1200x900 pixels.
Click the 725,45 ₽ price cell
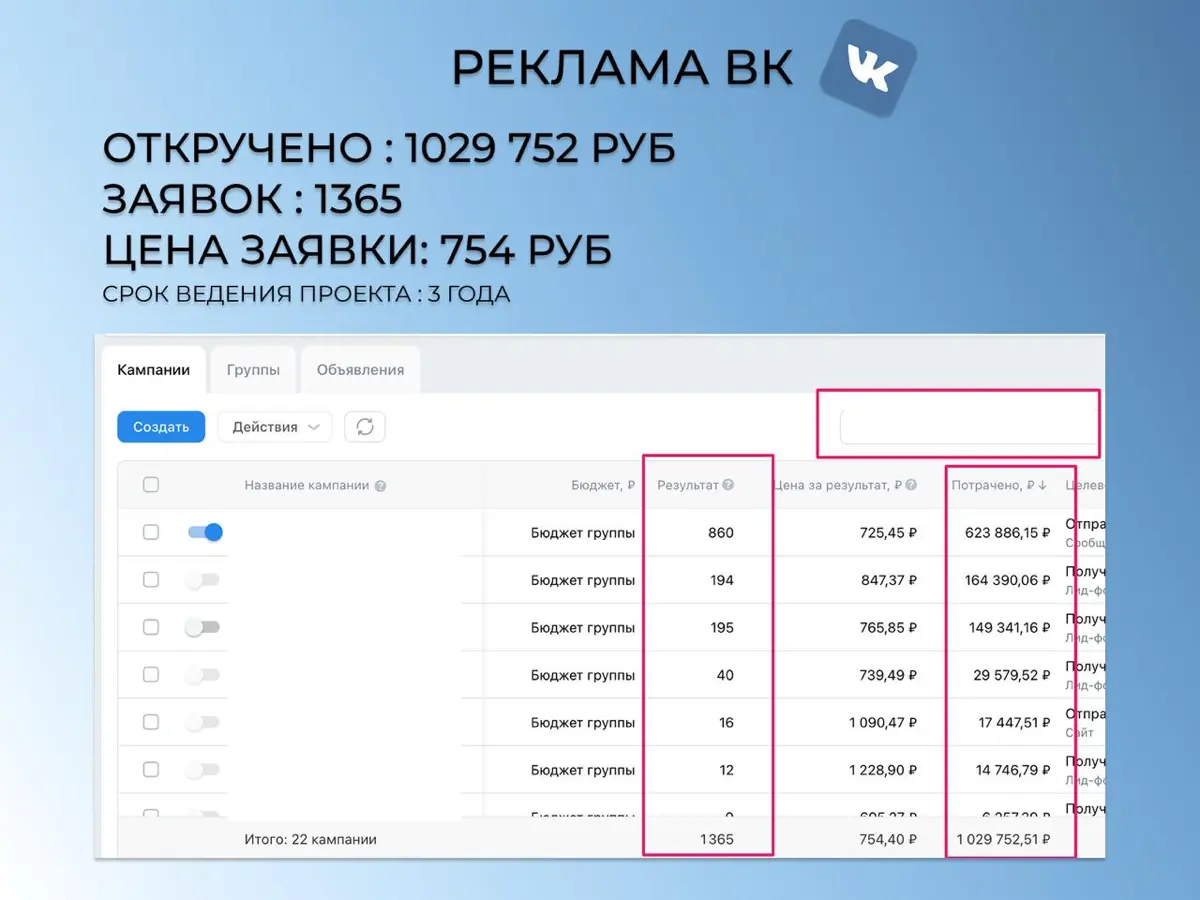888,533
